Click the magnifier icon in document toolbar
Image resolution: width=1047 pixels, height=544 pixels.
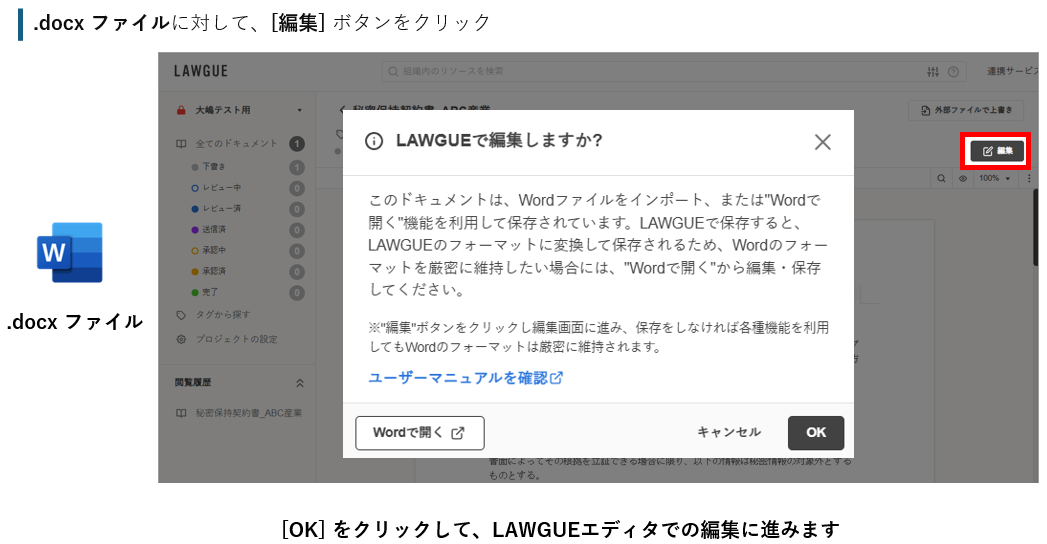pos(941,178)
